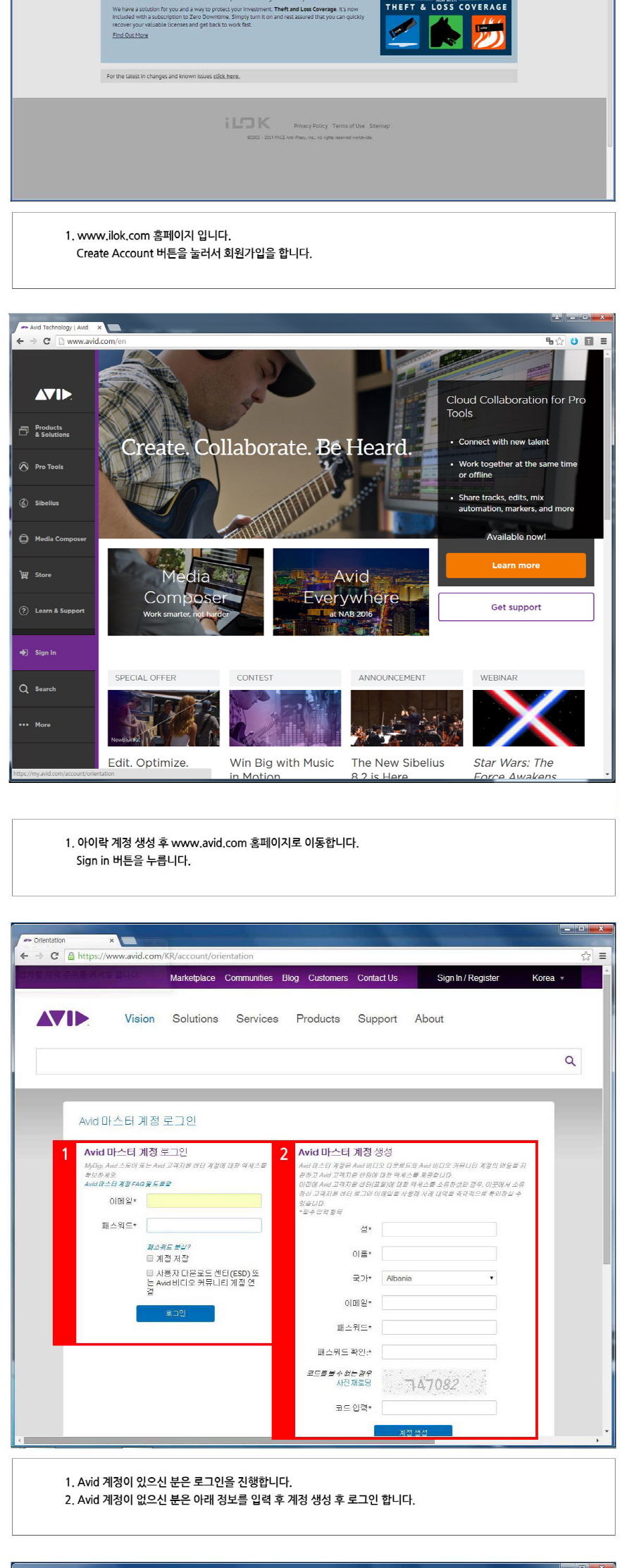Open the Solutions menu
This screenshot has height=1568, width=627.
coord(195,1018)
